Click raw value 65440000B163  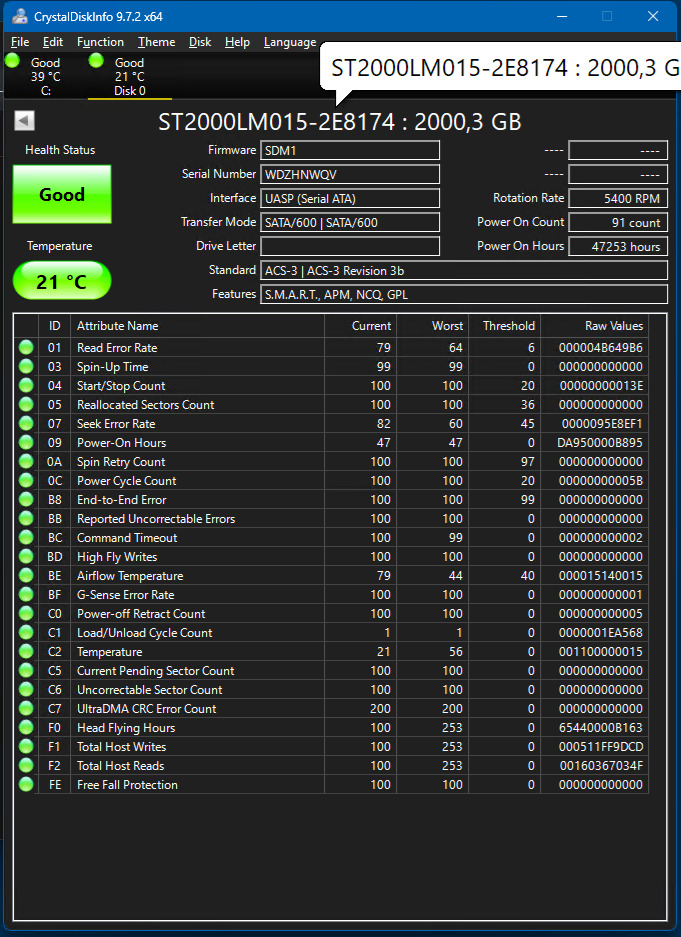tap(601, 728)
